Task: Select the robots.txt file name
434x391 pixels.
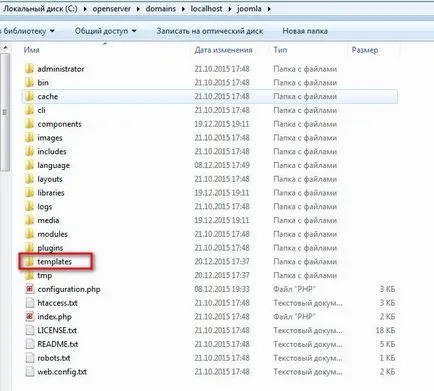Action: 54,358
